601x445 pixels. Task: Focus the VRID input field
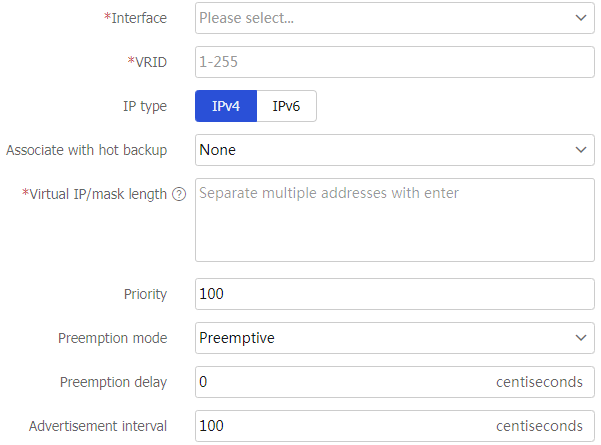tap(394, 62)
